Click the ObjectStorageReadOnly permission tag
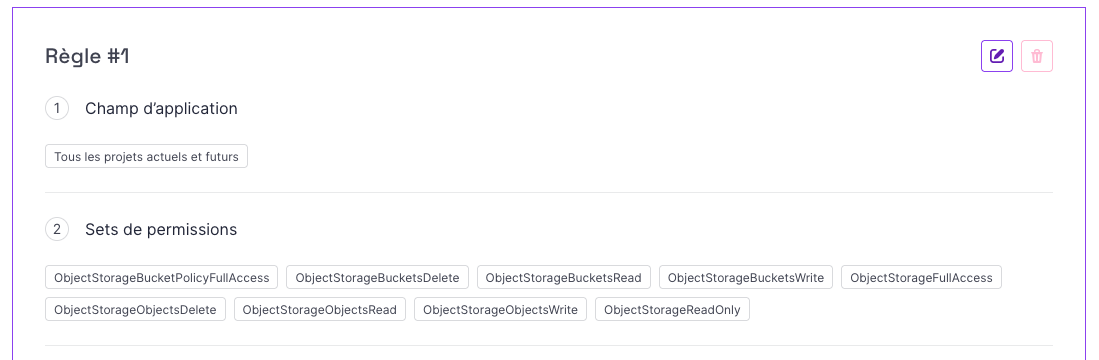 [672, 310]
